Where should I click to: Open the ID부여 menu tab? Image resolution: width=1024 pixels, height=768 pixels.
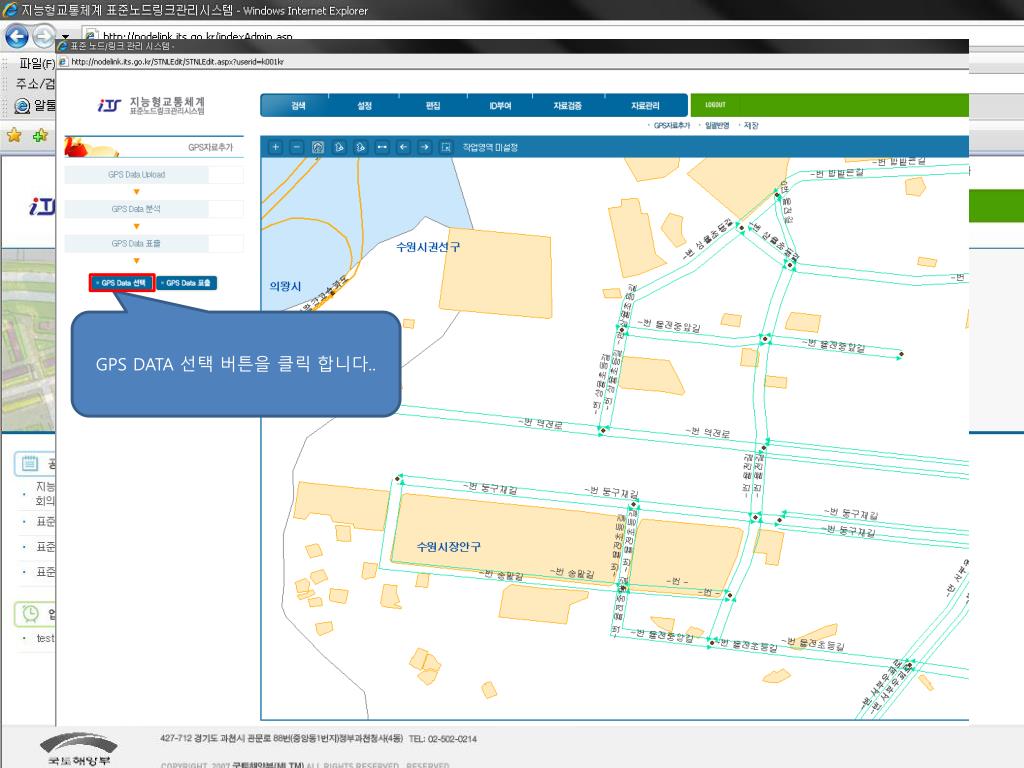(x=500, y=105)
